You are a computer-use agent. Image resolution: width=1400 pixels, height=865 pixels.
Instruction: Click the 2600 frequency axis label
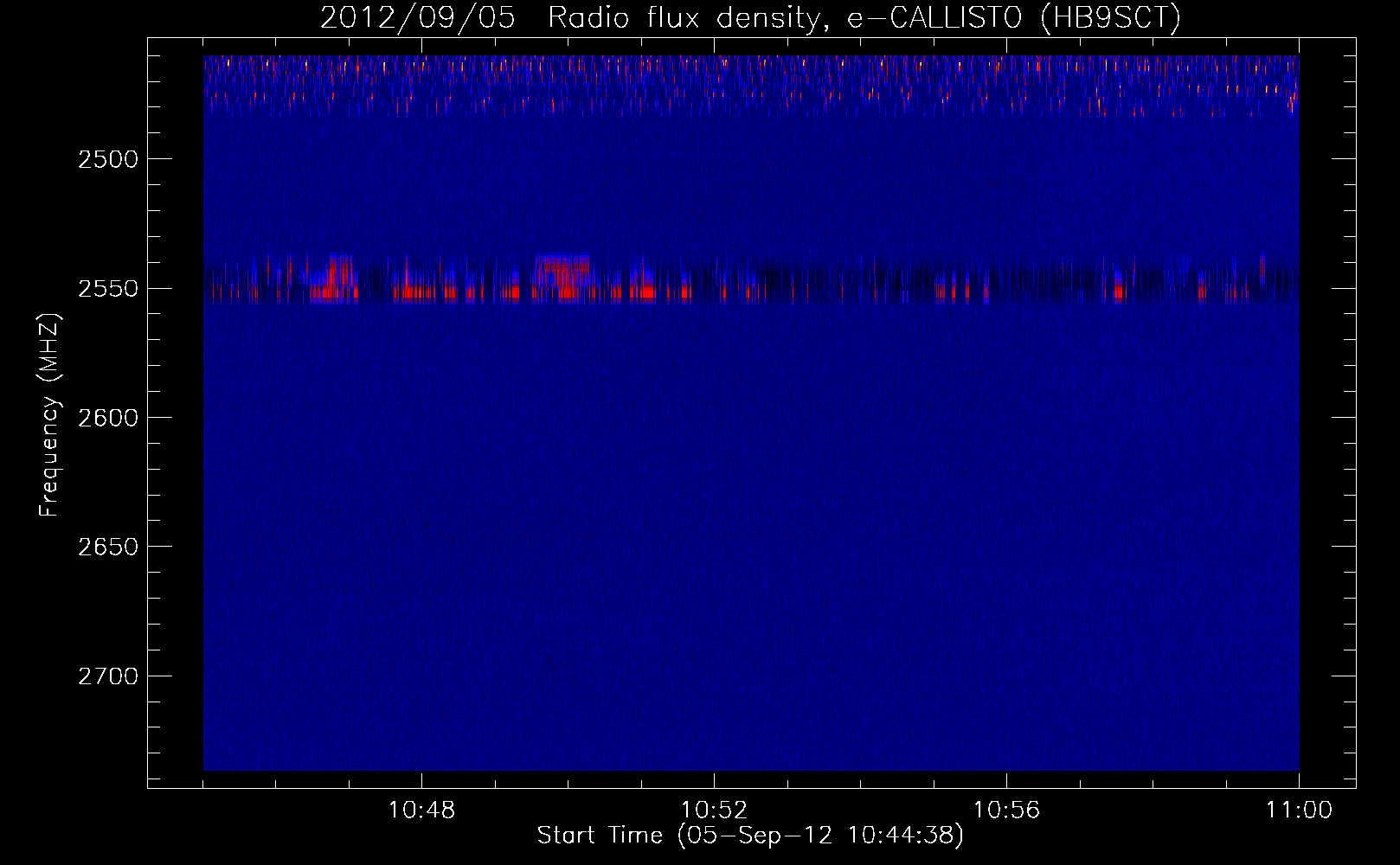click(108, 418)
